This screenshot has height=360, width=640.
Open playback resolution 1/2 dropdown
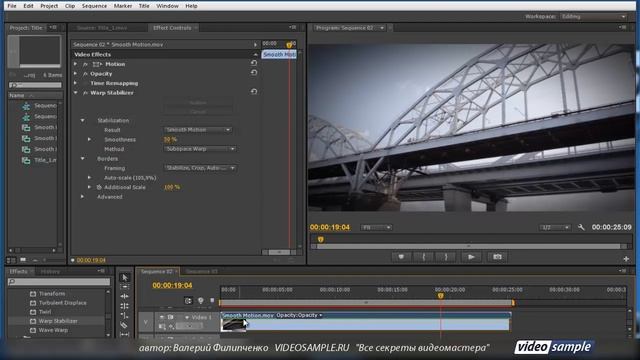pos(555,227)
